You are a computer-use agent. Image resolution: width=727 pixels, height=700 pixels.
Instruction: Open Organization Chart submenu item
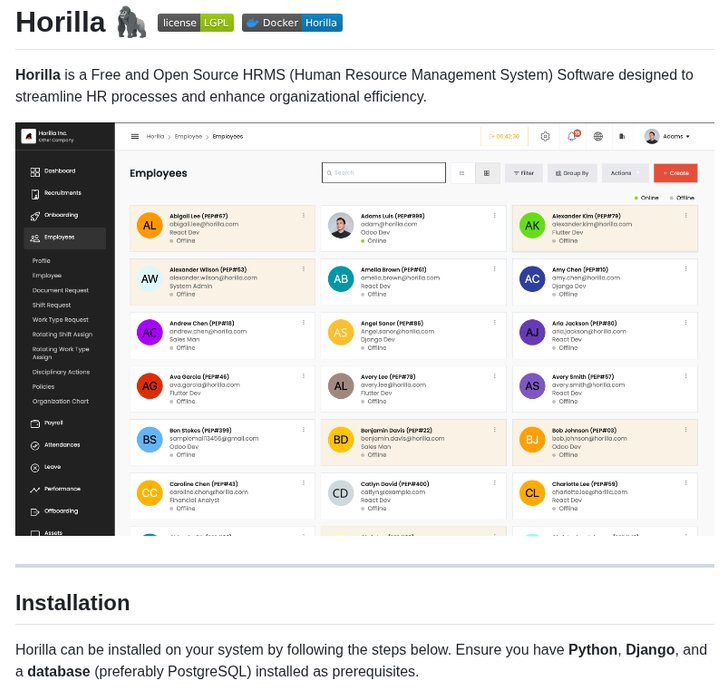click(60, 401)
